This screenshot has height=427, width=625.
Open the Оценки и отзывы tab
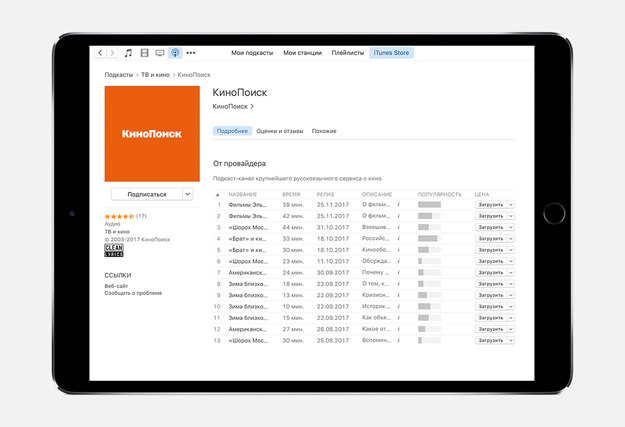point(280,131)
